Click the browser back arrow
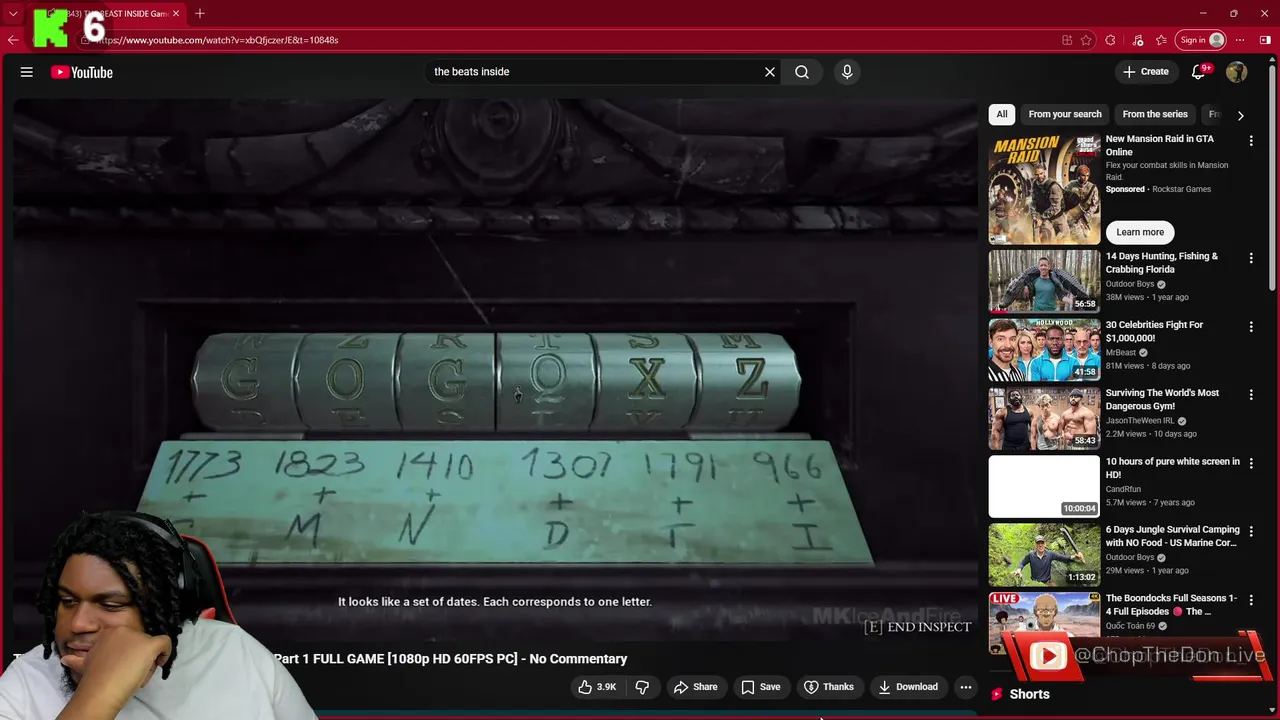1280x720 pixels. 13,40
